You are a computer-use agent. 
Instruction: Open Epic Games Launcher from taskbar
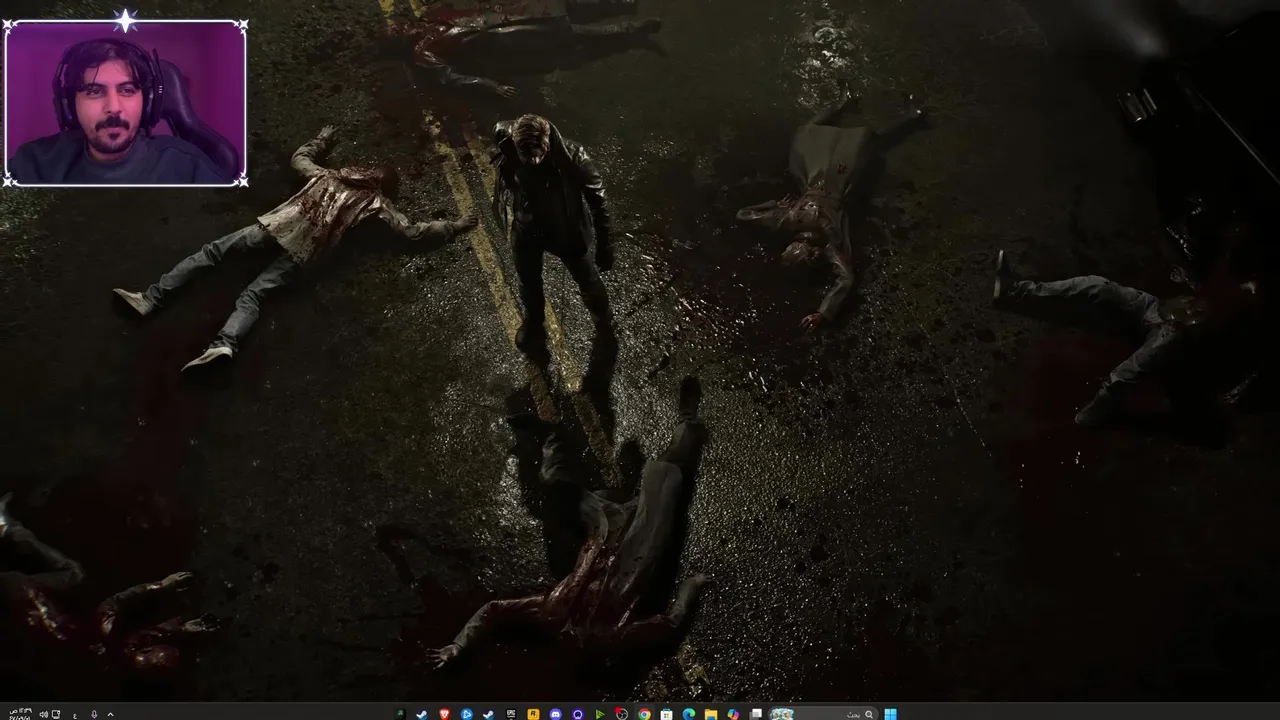pos(511,714)
